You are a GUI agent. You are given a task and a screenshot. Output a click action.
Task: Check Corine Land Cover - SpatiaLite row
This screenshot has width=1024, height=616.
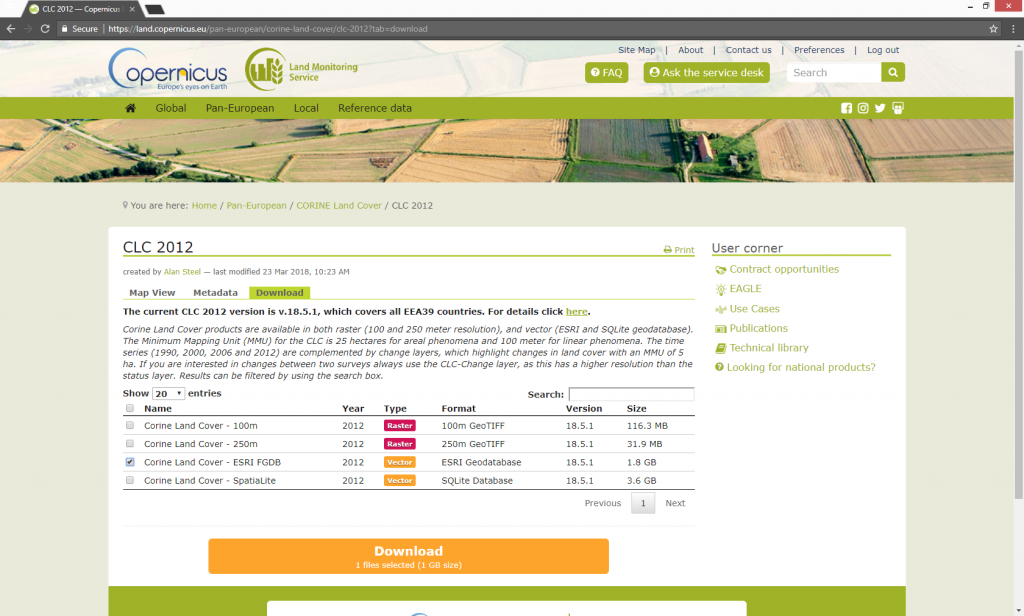(x=130, y=480)
